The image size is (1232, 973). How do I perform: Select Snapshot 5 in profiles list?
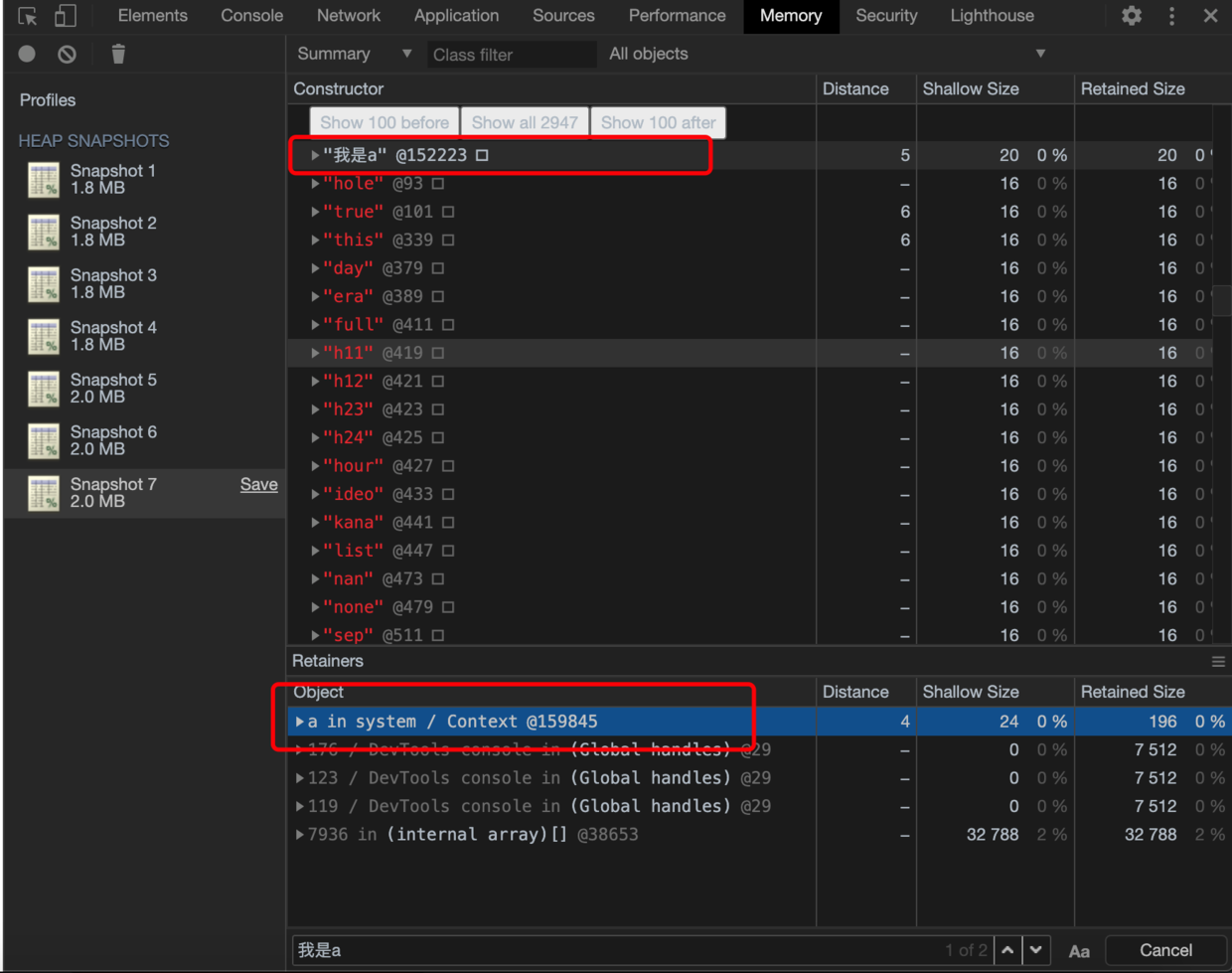point(144,388)
